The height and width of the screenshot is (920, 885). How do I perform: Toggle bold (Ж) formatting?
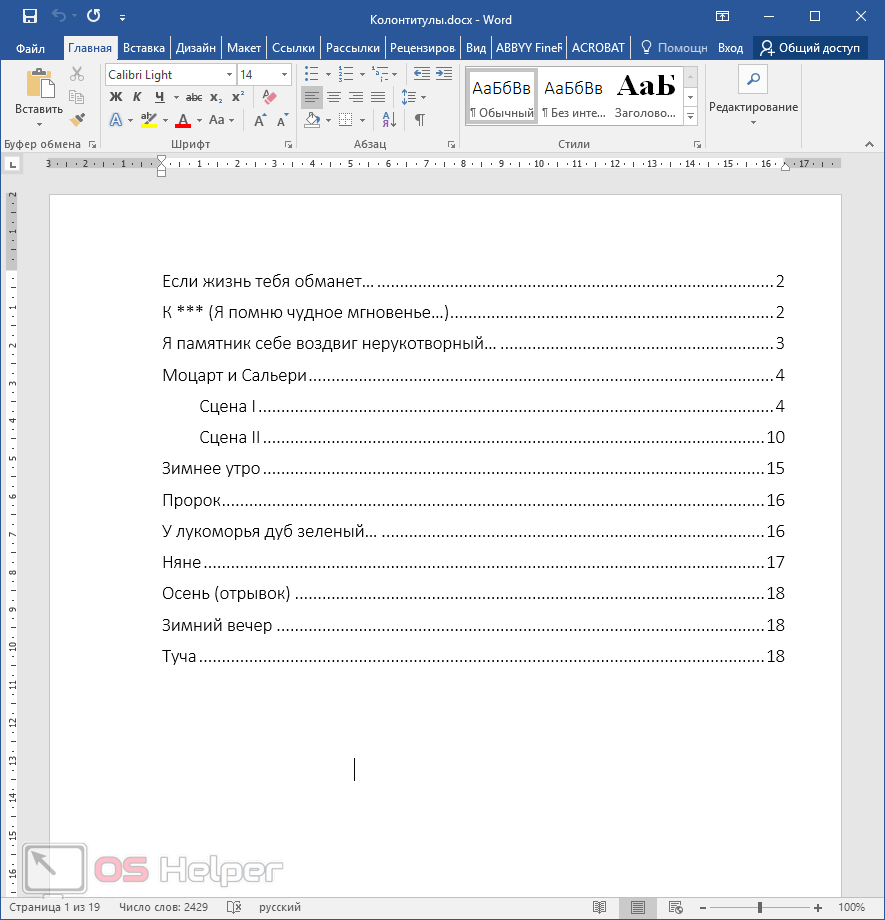(x=116, y=97)
